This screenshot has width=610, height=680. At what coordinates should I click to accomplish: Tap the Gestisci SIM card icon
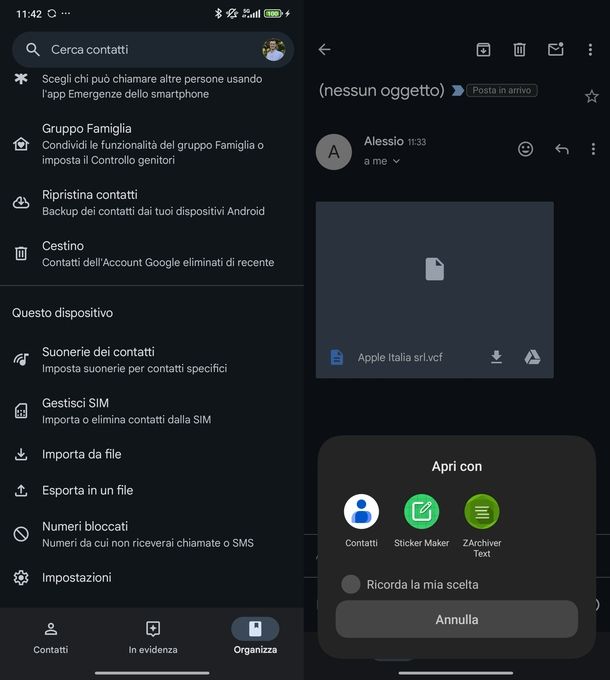(21, 411)
